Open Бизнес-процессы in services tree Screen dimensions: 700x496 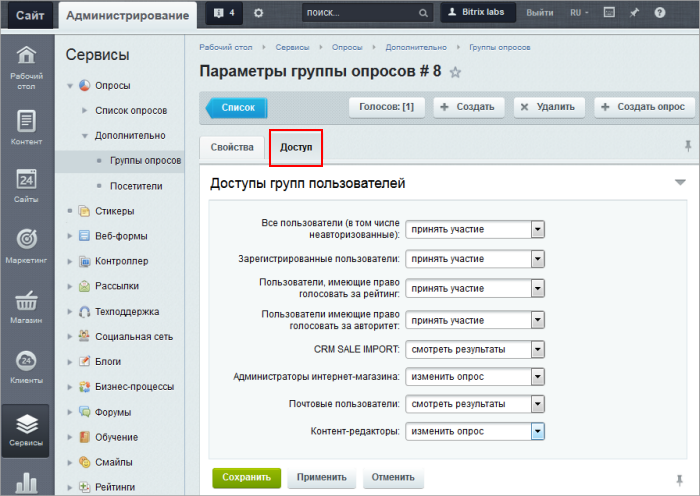pos(134,387)
